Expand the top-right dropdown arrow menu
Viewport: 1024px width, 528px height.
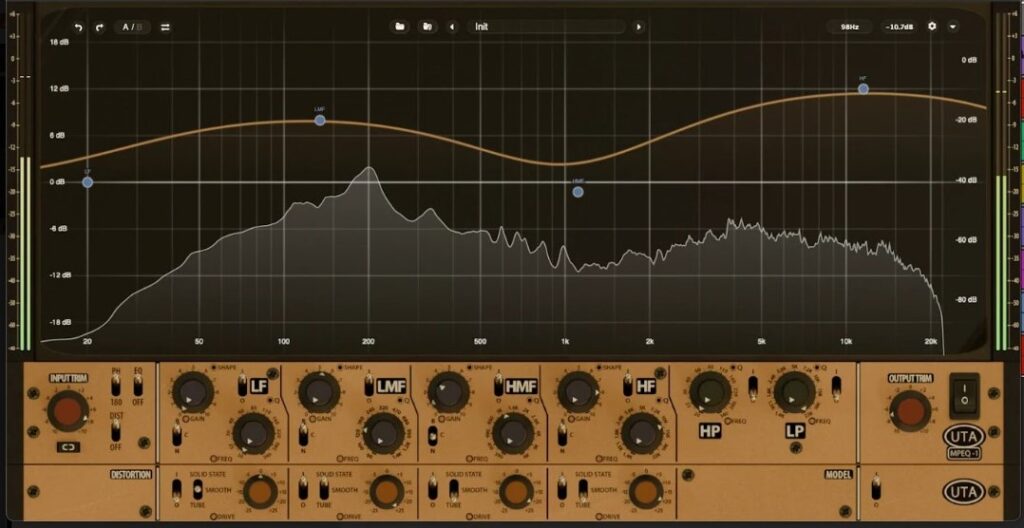pyautogui.click(x=953, y=27)
